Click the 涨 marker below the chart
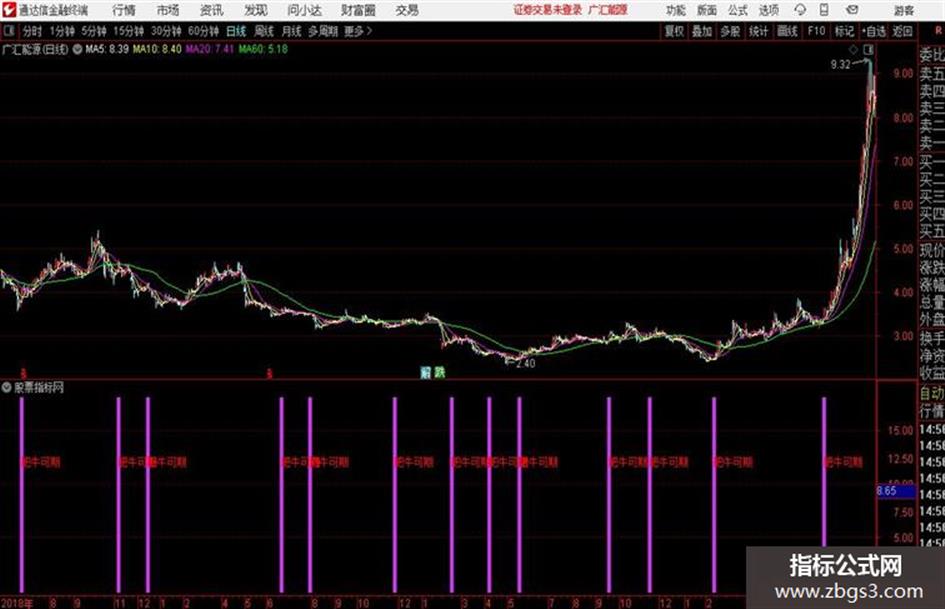The image size is (945, 609). click(x=425, y=373)
